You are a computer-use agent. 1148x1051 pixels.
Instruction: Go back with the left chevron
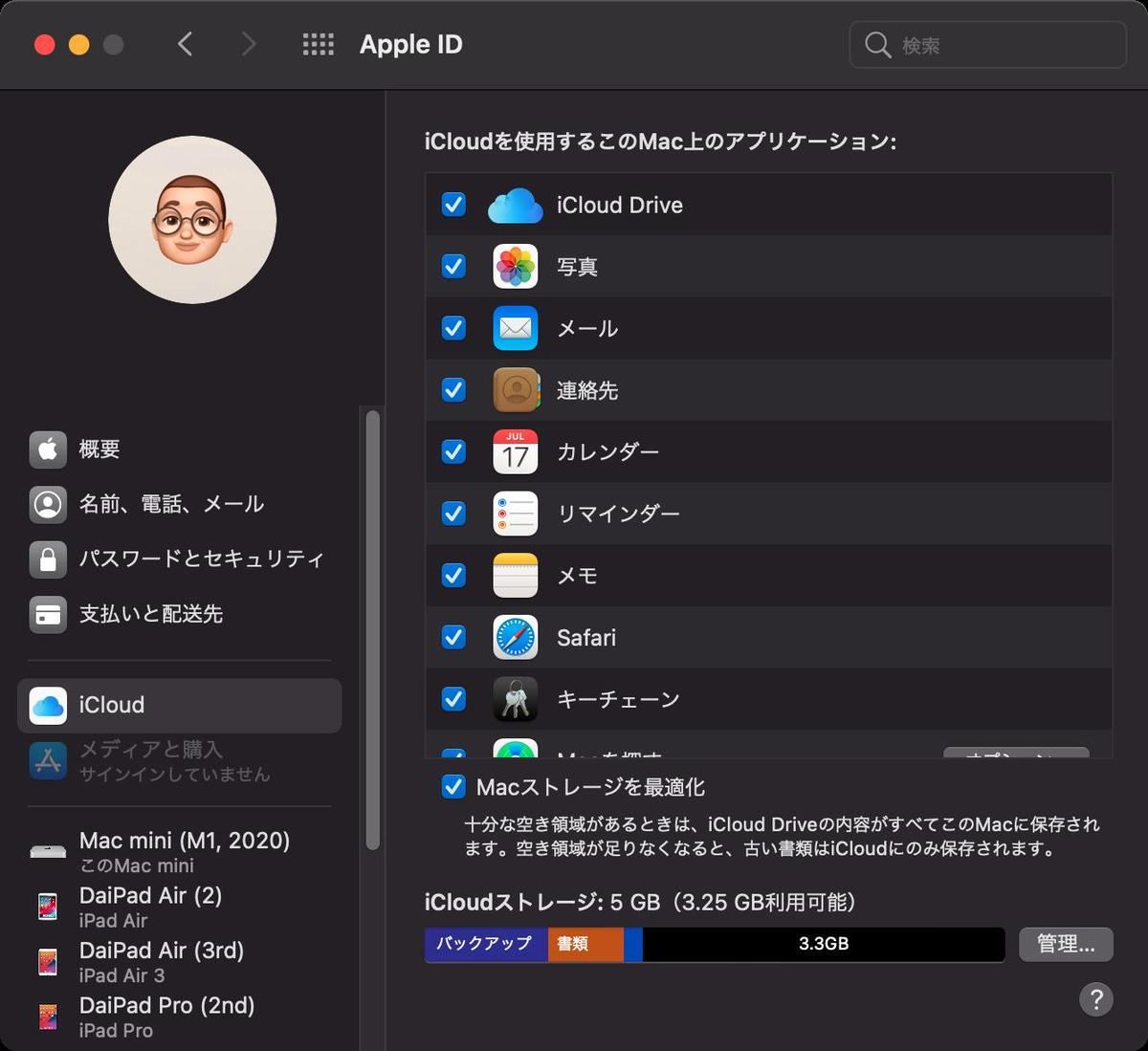(x=186, y=44)
